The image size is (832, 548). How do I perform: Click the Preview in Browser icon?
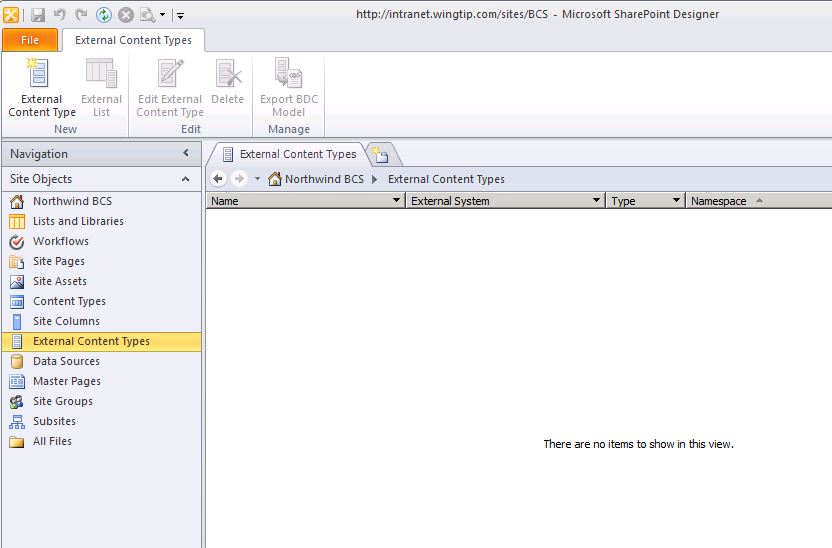pos(148,15)
